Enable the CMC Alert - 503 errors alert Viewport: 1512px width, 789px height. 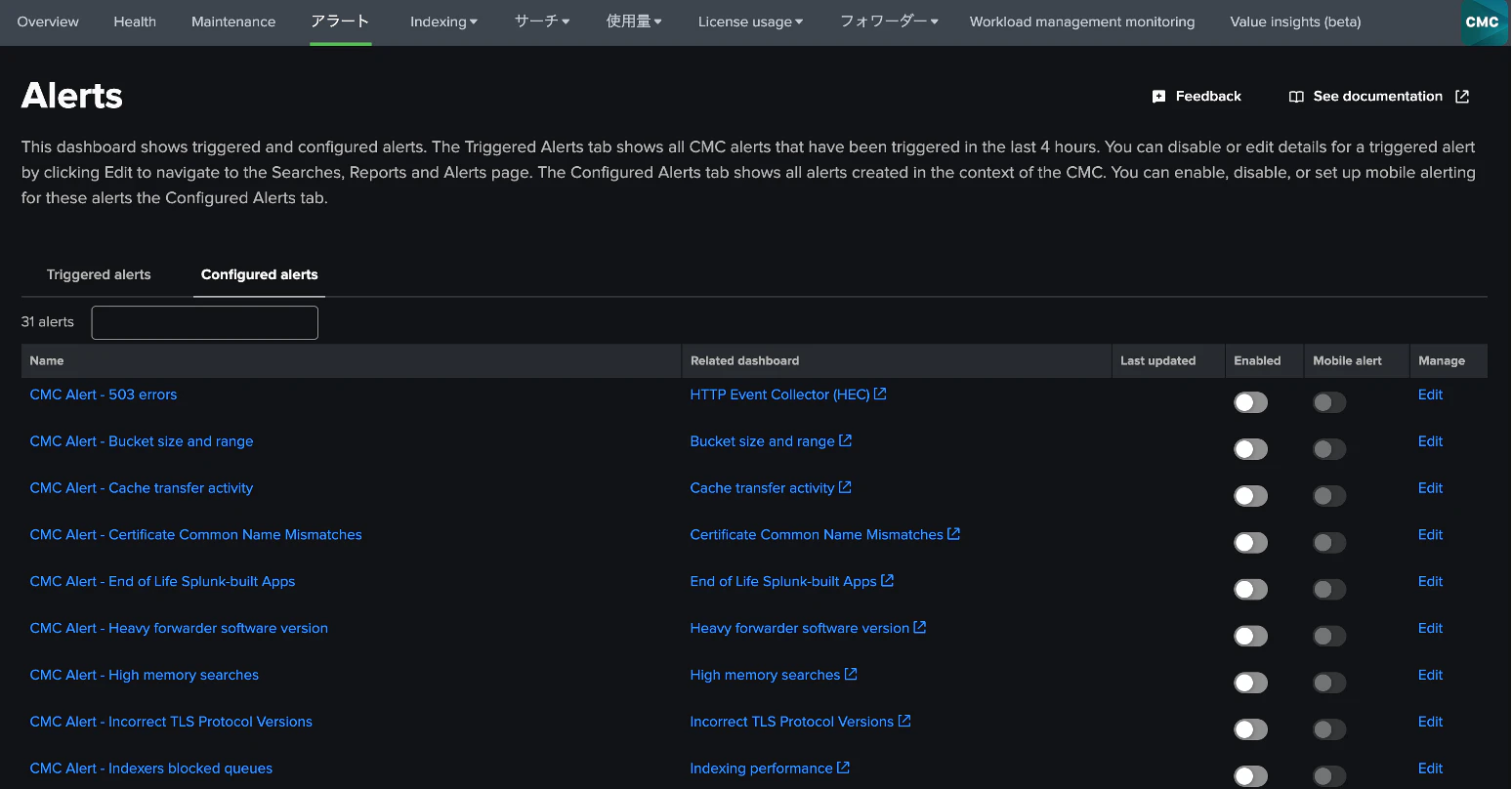[x=1250, y=402]
